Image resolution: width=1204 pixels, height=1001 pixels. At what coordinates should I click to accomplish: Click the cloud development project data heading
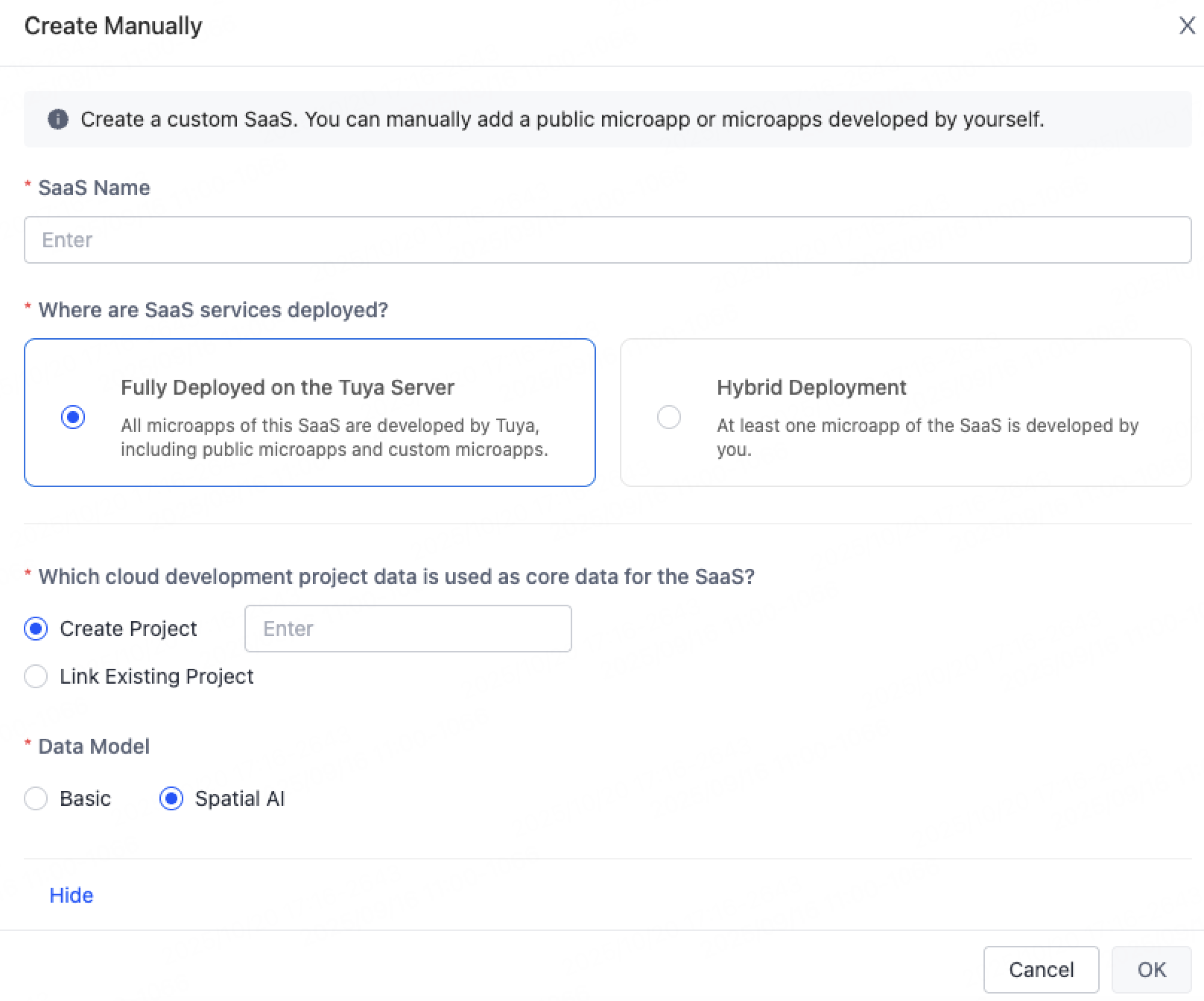389,576
